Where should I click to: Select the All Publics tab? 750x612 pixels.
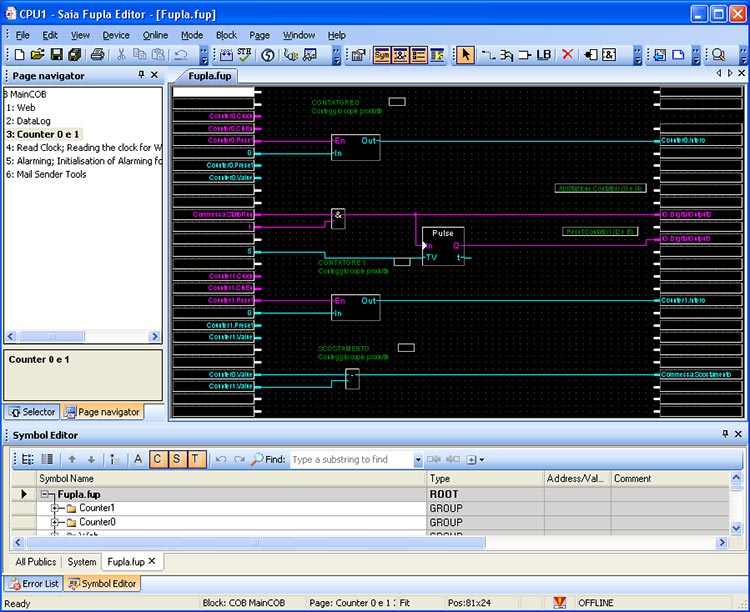[36, 561]
